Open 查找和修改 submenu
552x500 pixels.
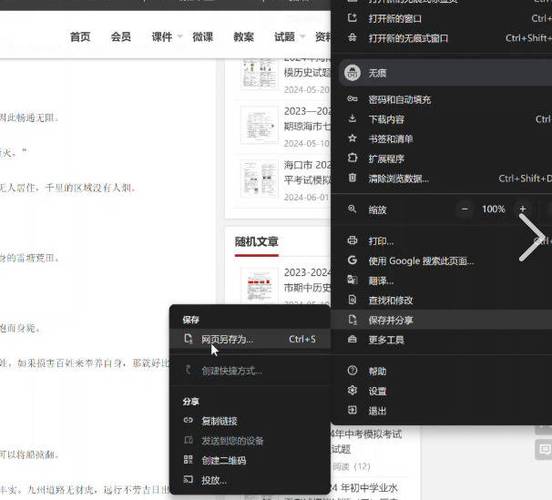(442, 300)
